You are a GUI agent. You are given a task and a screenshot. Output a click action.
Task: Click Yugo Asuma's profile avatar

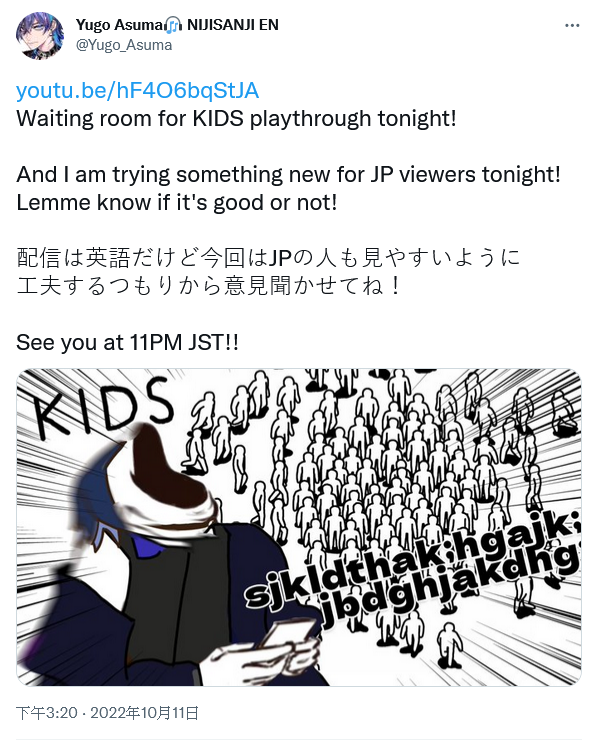[40, 35]
